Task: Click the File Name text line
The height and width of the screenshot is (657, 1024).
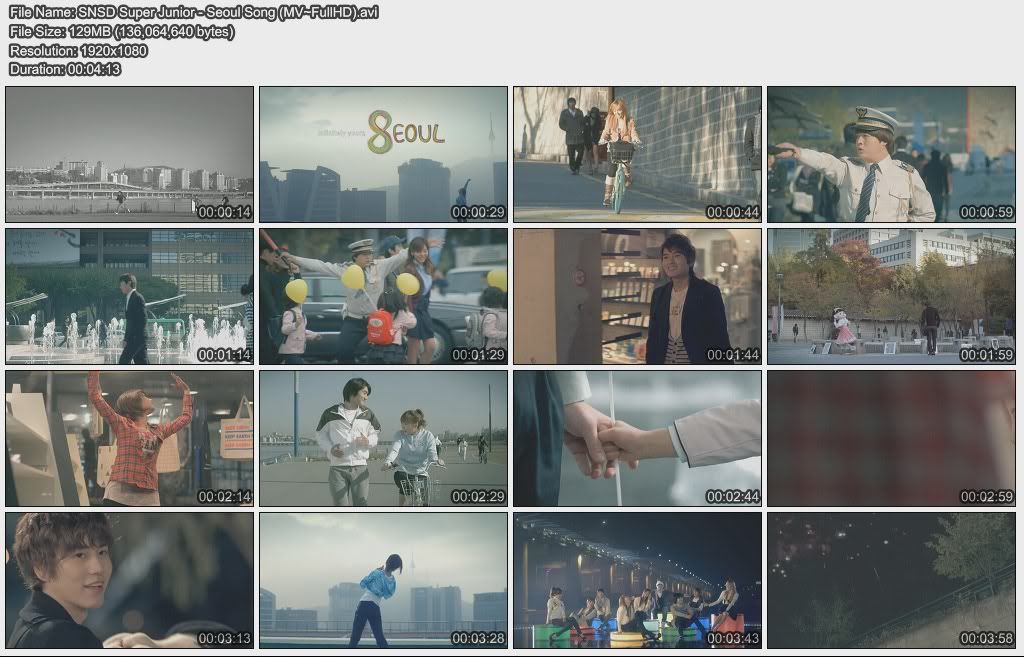Action: tap(194, 12)
